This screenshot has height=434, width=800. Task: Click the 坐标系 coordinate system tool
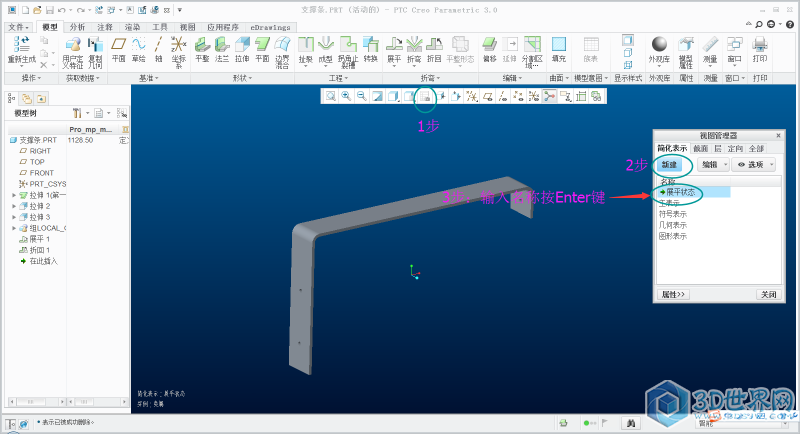tap(179, 52)
